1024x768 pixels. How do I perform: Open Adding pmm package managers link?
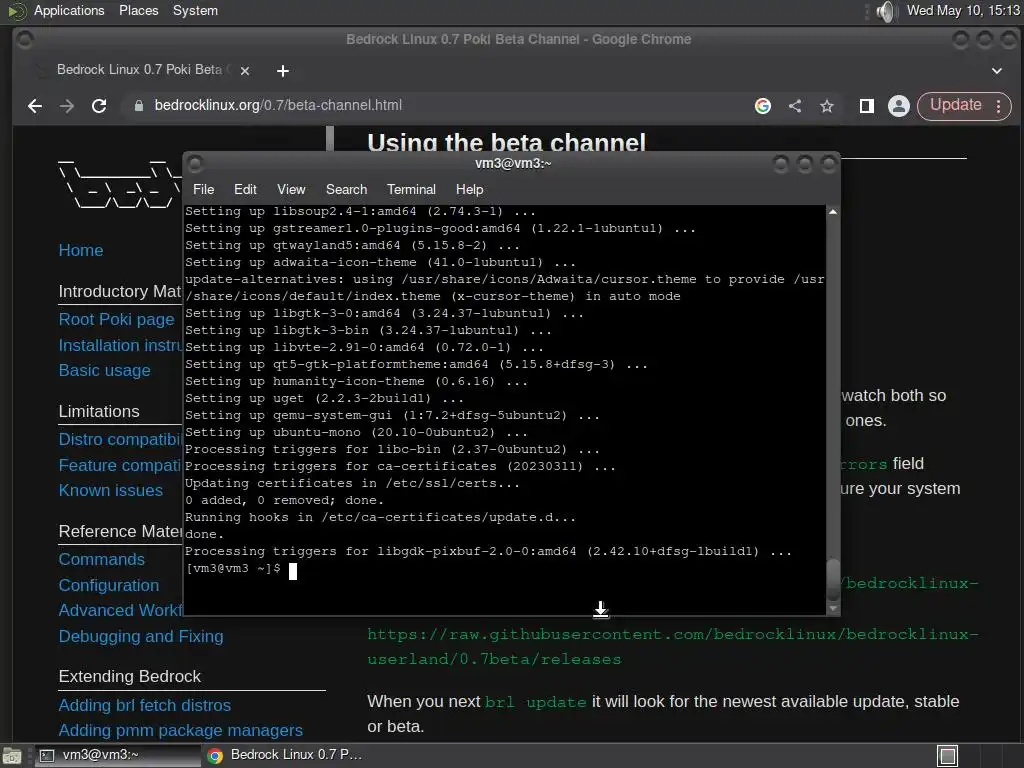pyautogui.click(x=180, y=730)
